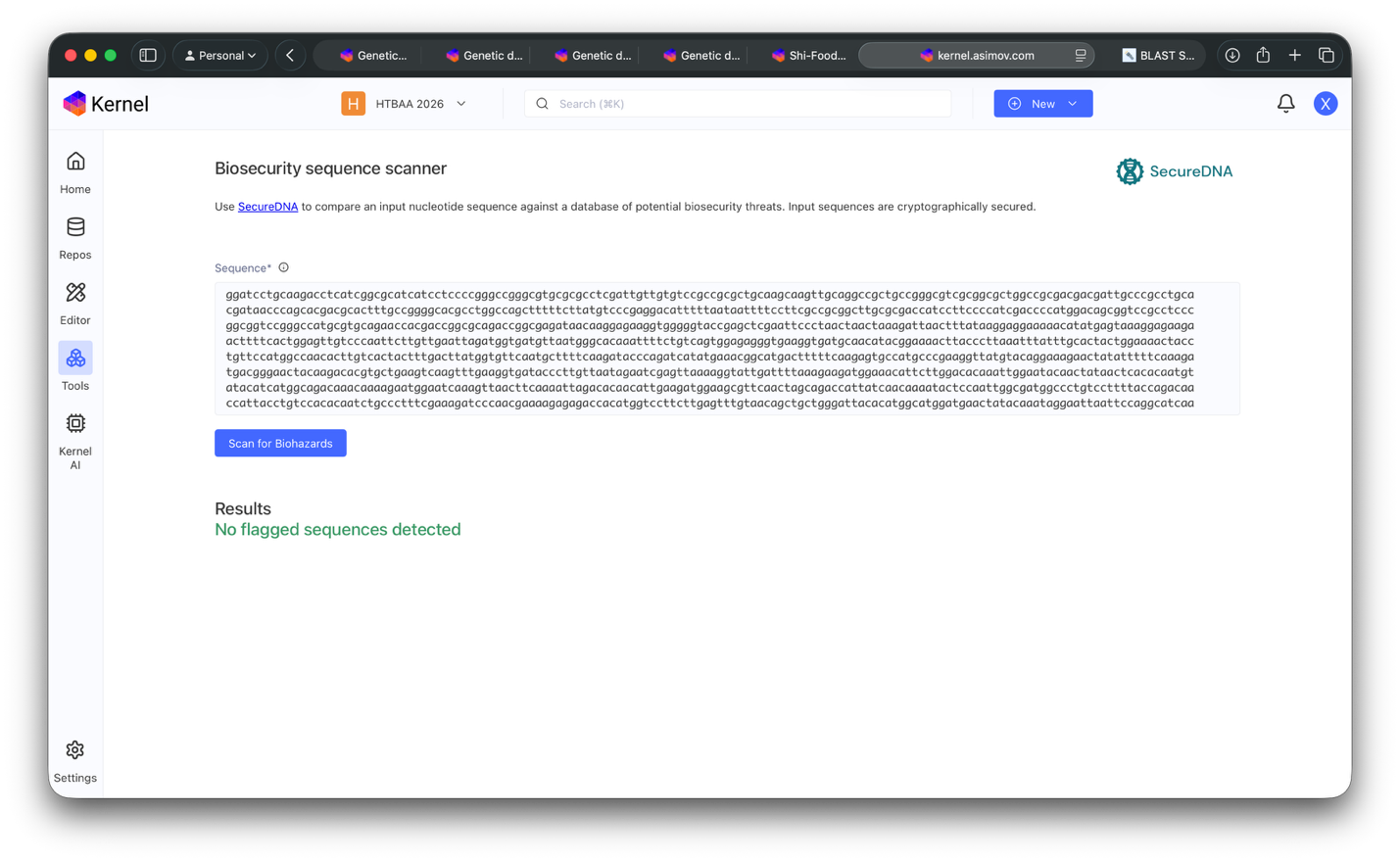Open the Personal profile dropdown
The width and height of the screenshot is (1400, 862).
coord(220,56)
